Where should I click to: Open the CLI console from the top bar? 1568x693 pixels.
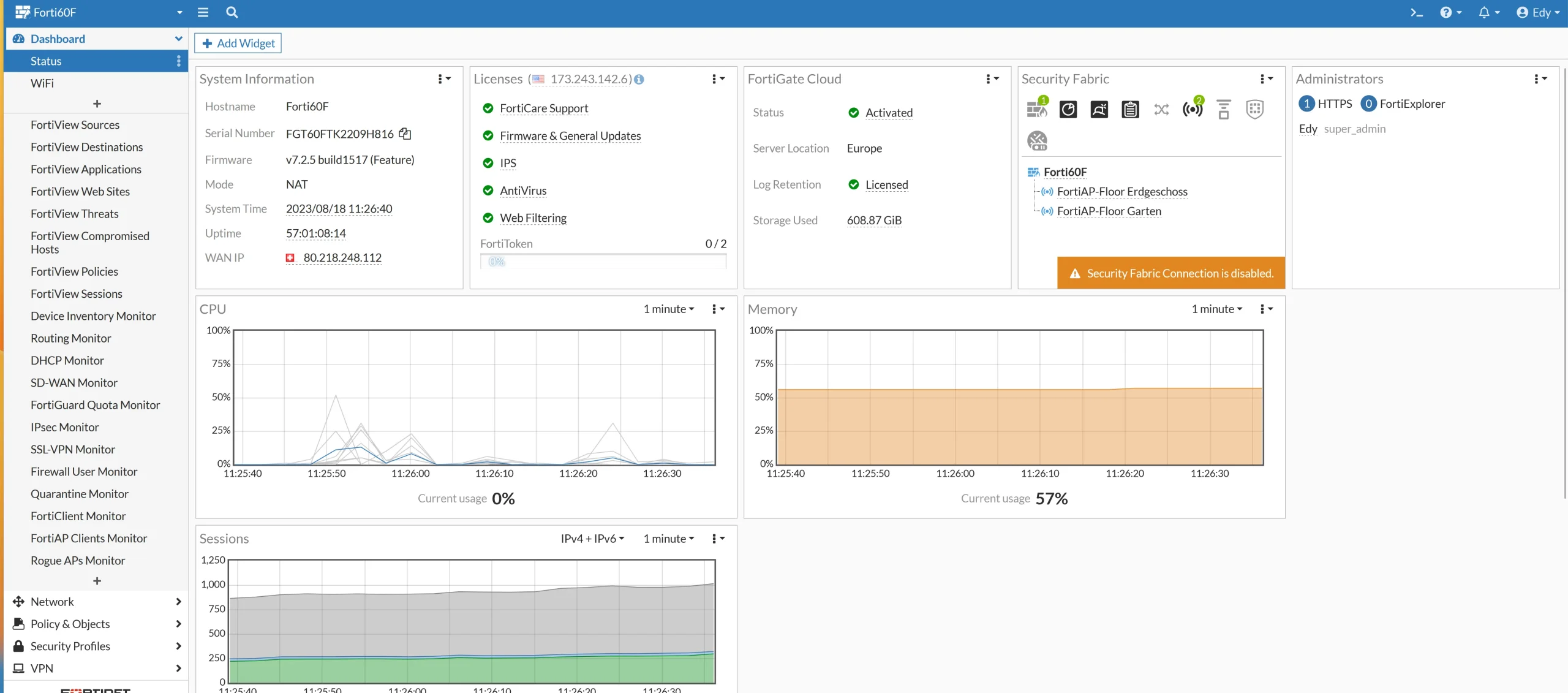1415,12
